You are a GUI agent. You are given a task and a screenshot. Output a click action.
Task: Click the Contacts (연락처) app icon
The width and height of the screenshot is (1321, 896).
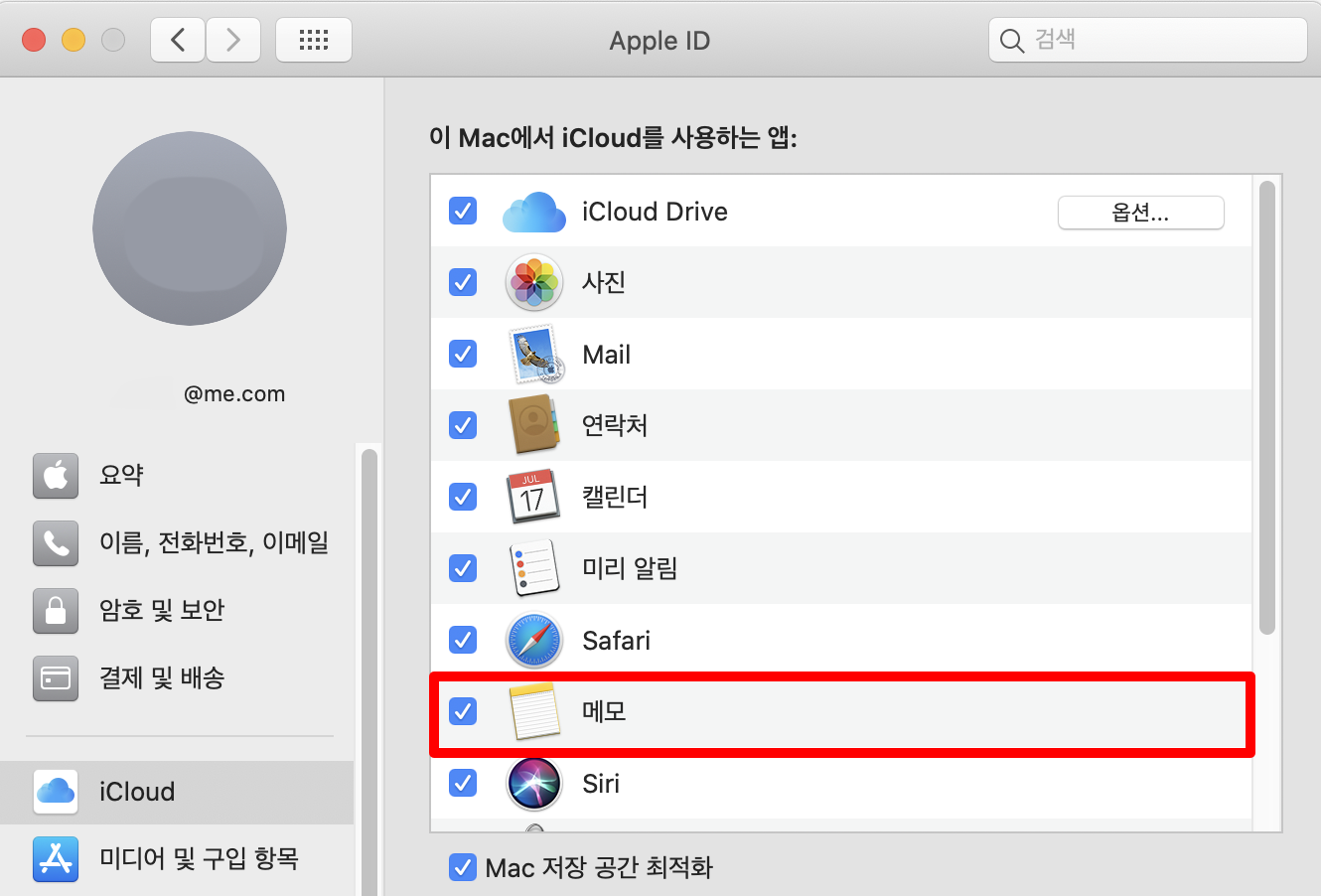pyautogui.click(x=534, y=425)
